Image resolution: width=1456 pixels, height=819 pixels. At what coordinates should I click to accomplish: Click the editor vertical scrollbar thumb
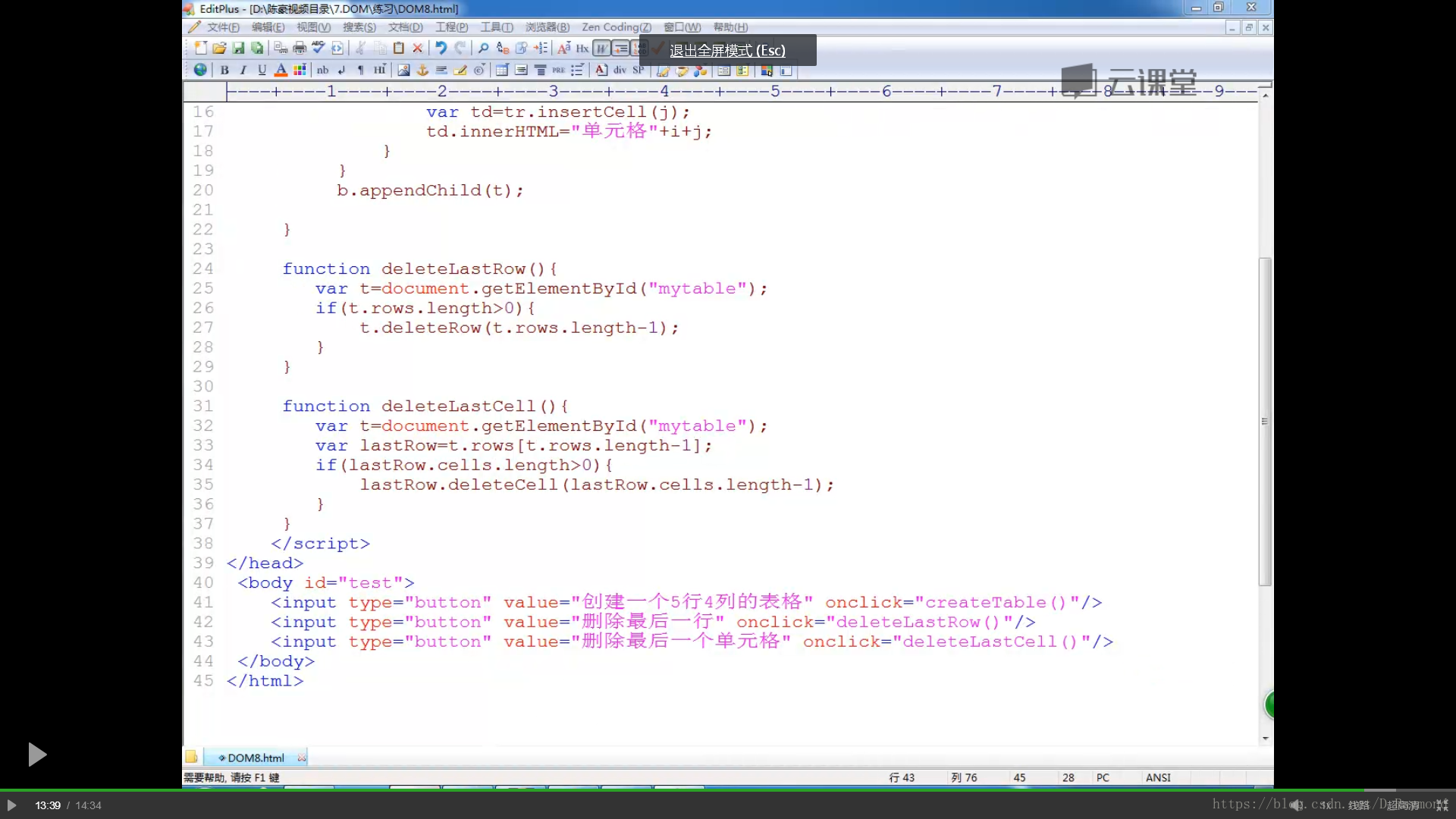click(1265, 421)
